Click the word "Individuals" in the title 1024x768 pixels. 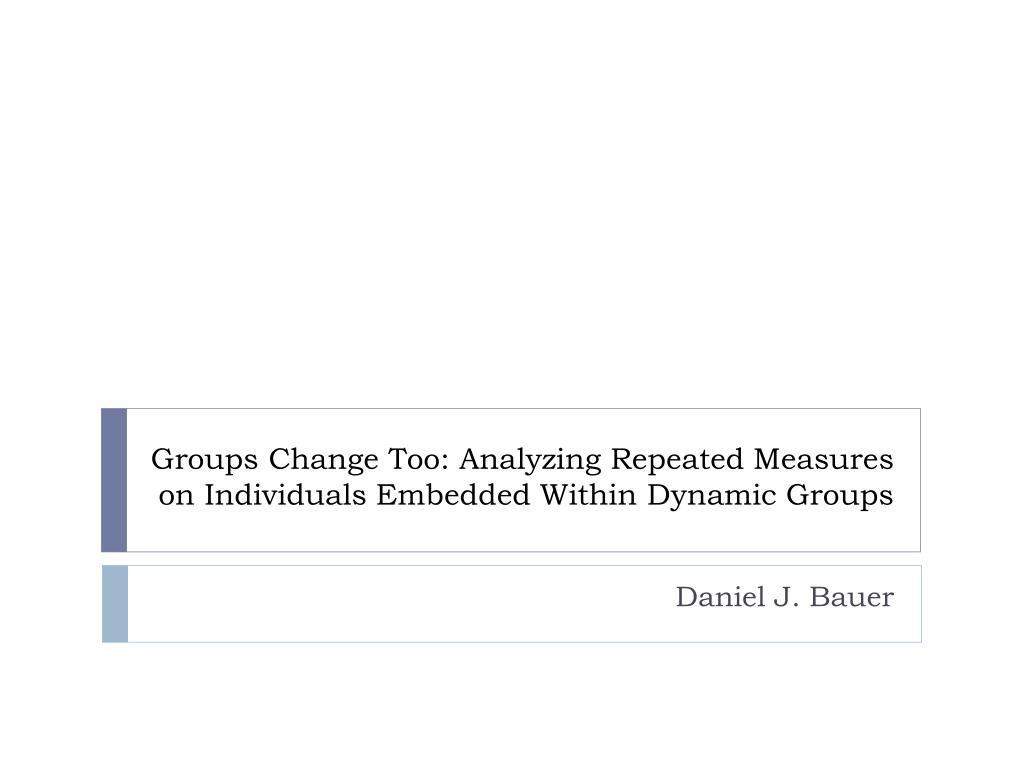285,494
